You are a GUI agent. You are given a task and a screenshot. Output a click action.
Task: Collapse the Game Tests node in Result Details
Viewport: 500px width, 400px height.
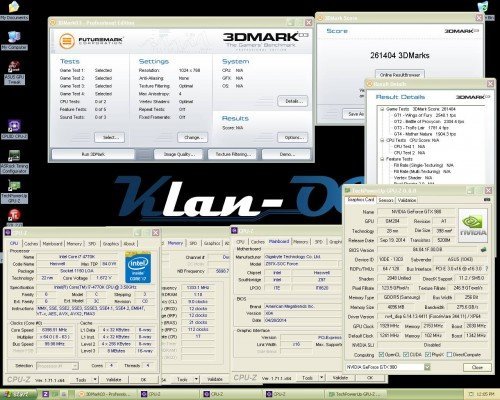tap(382, 109)
